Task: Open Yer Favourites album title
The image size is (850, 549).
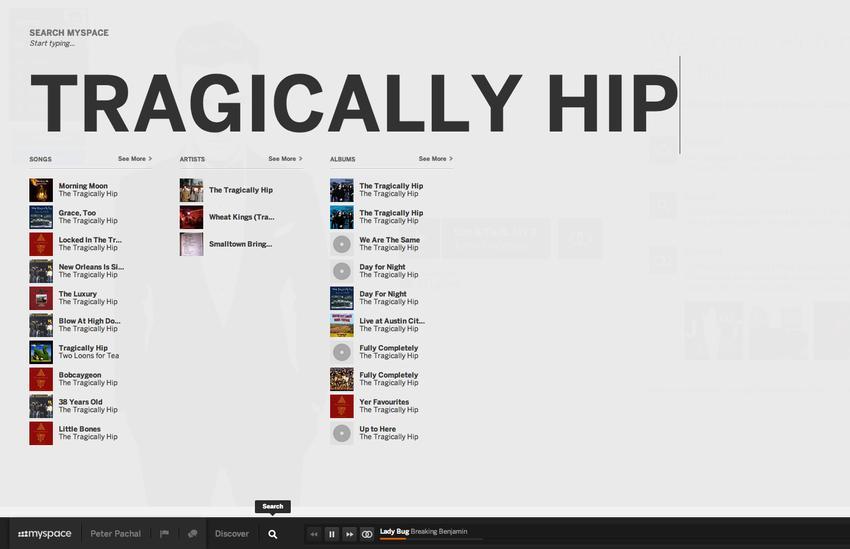Action: 384,402
